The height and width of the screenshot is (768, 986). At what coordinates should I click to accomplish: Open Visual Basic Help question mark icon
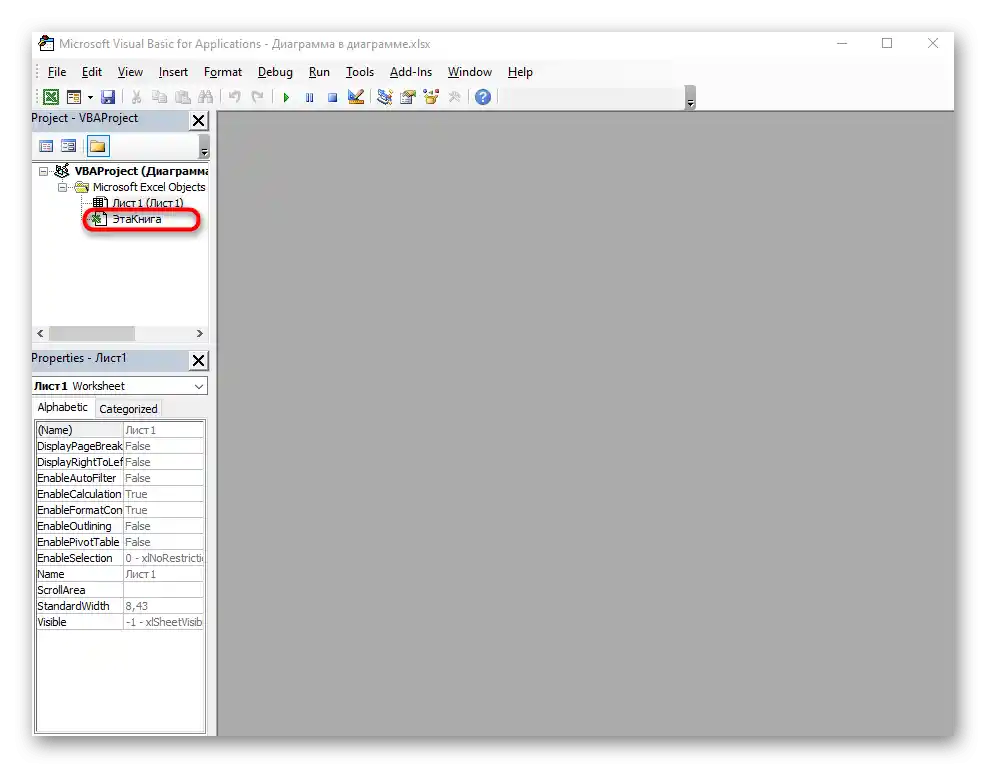[483, 97]
